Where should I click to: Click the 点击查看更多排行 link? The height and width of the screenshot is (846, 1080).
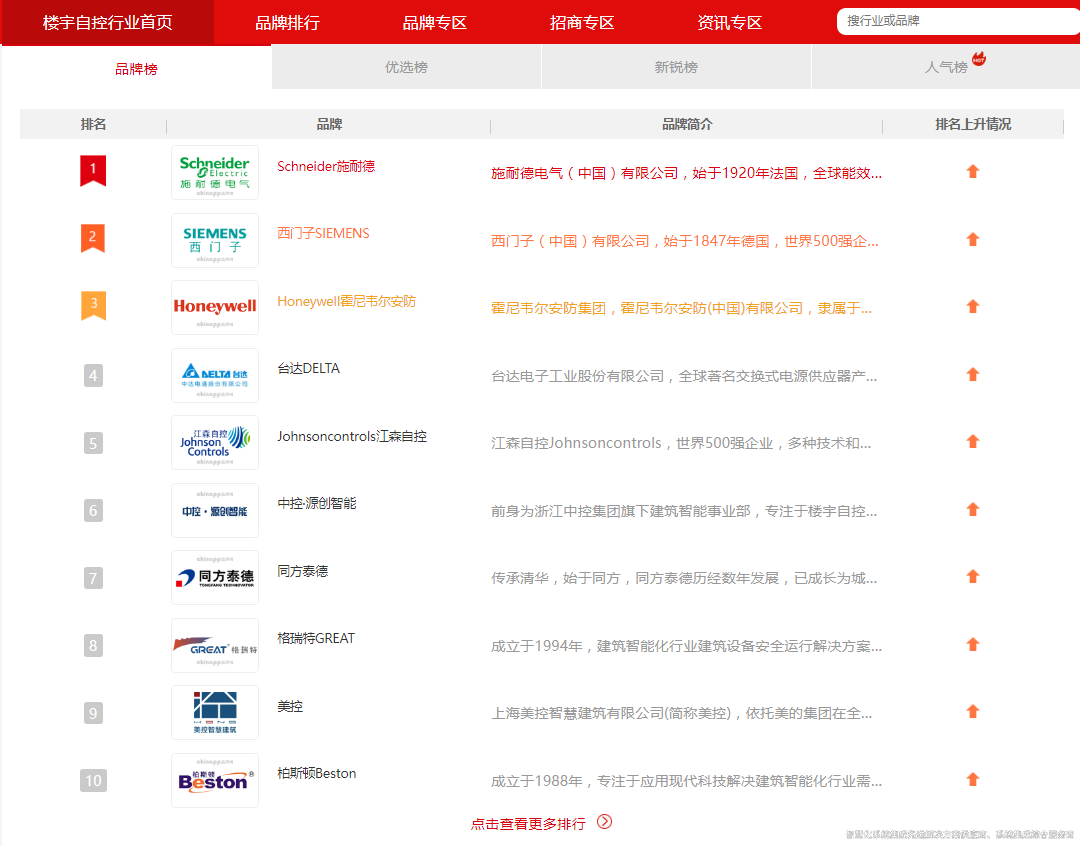528,824
